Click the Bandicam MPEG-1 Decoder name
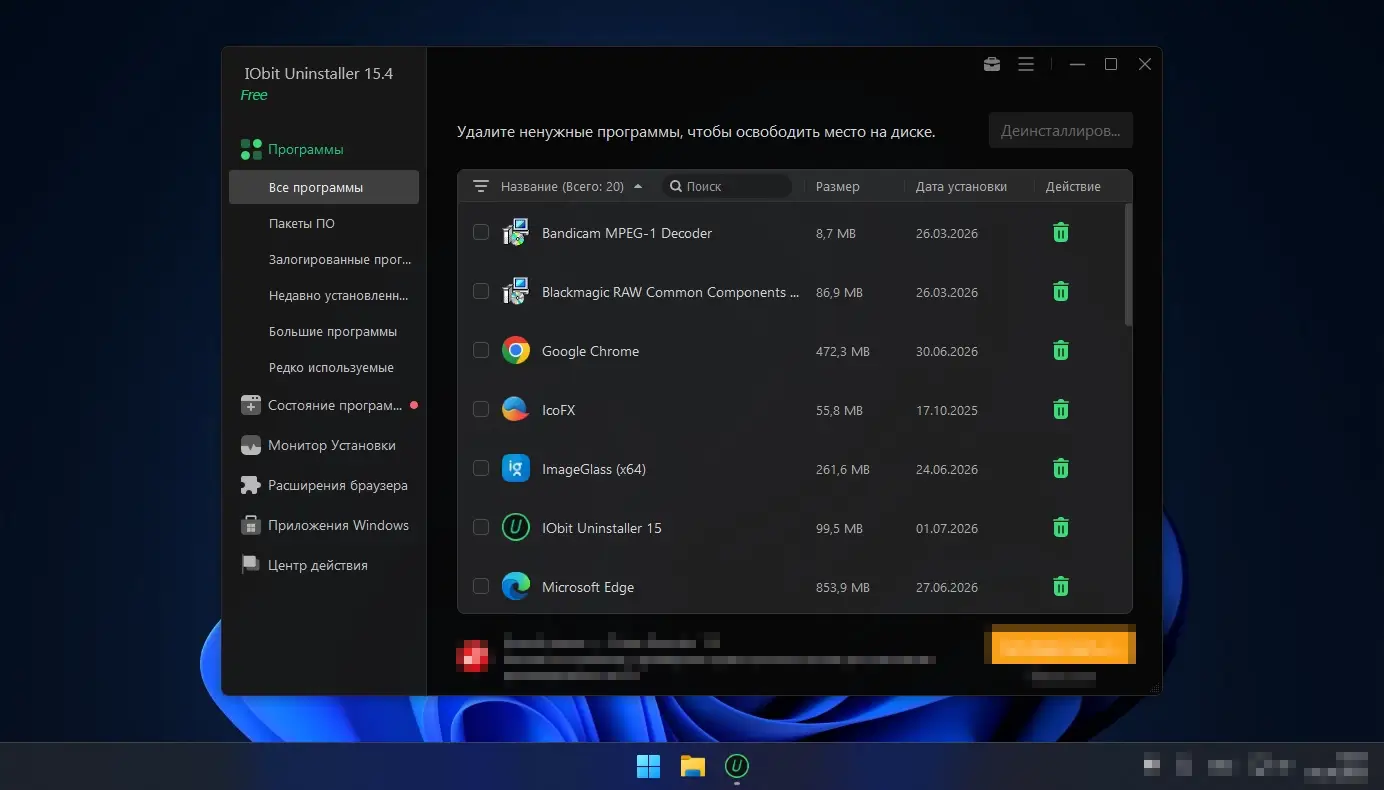Screen dimensions: 1384x790 (x=627, y=234)
